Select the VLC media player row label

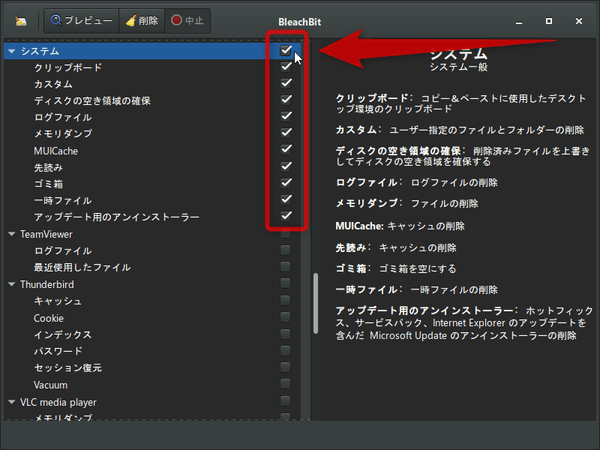58,402
